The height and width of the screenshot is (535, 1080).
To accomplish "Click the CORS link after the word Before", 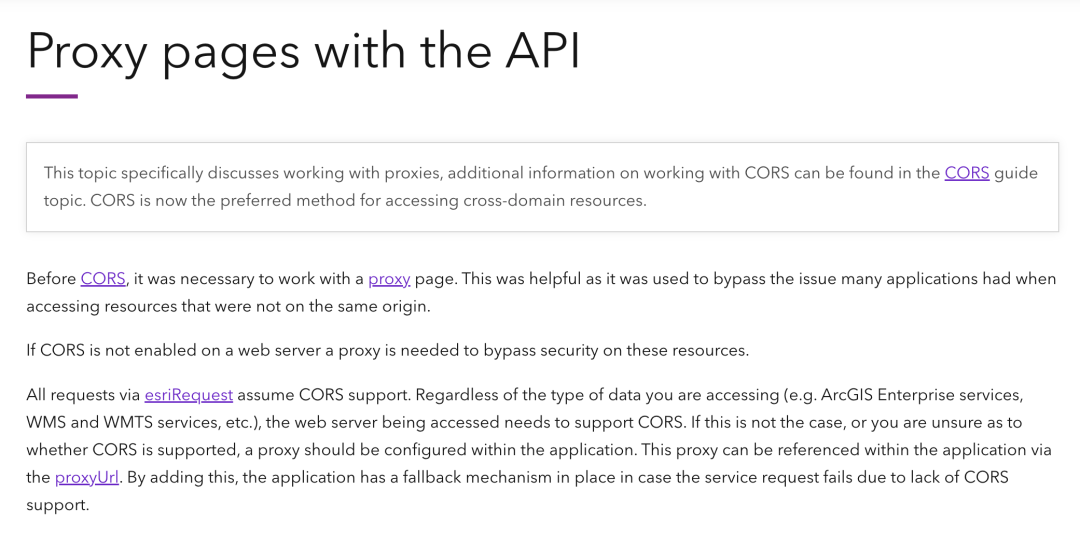I will 103,279.
